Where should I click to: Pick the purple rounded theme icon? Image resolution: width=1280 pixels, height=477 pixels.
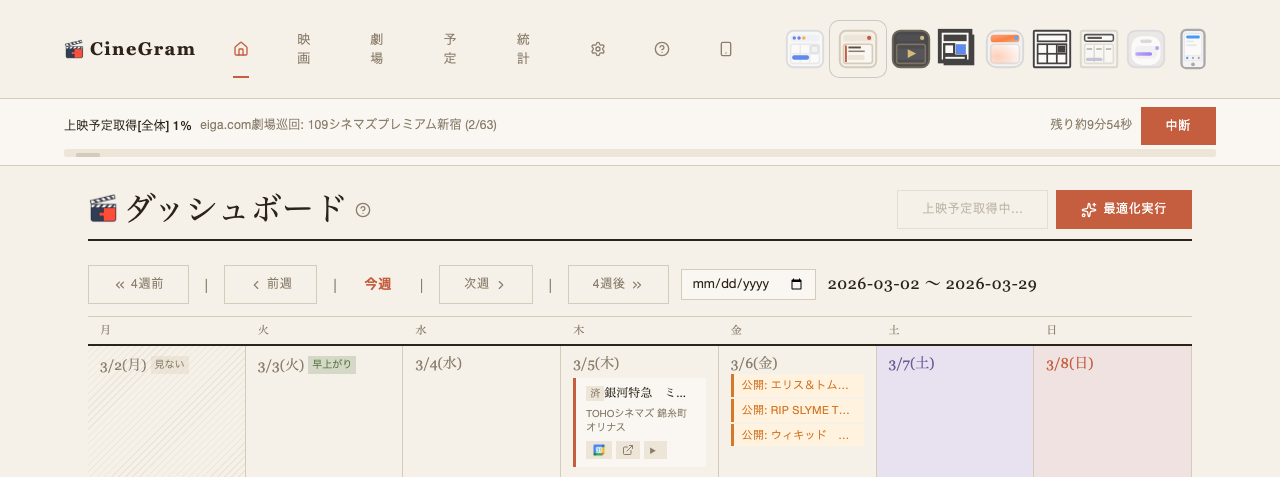pyautogui.click(x=1146, y=49)
